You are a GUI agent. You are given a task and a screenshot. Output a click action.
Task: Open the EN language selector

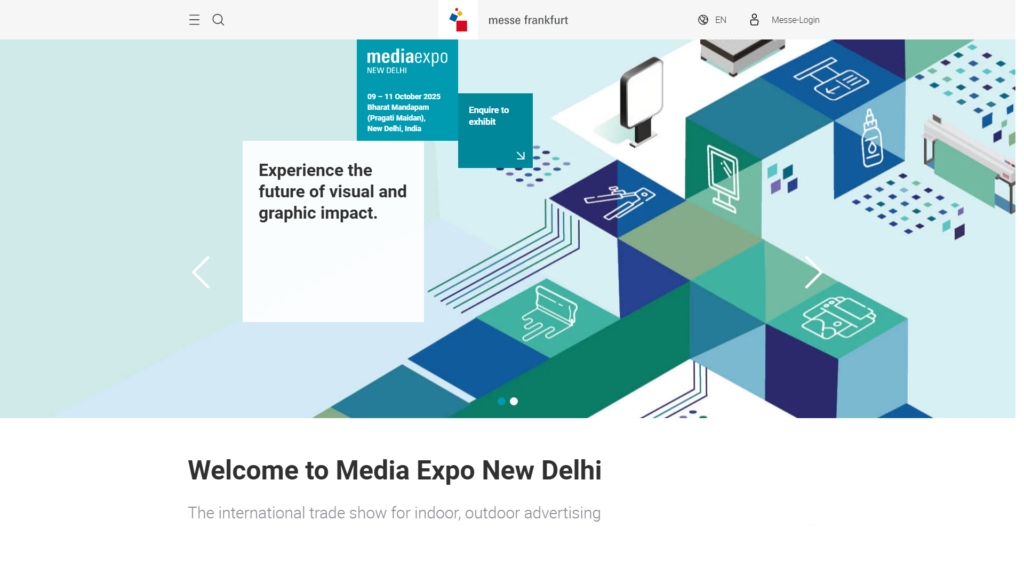pos(721,20)
